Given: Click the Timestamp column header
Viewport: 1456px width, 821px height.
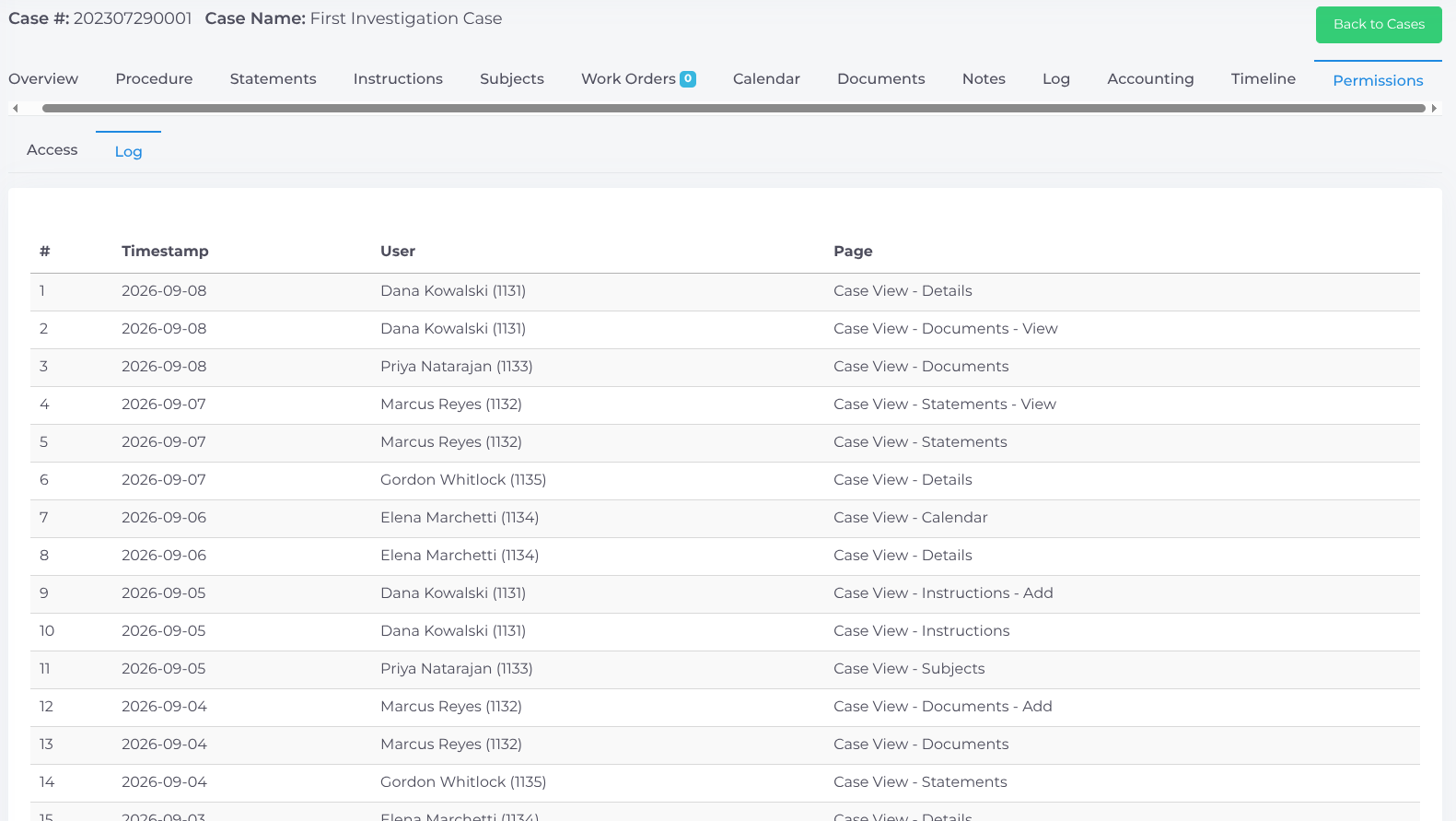Looking at the screenshot, I should click(165, 252).
